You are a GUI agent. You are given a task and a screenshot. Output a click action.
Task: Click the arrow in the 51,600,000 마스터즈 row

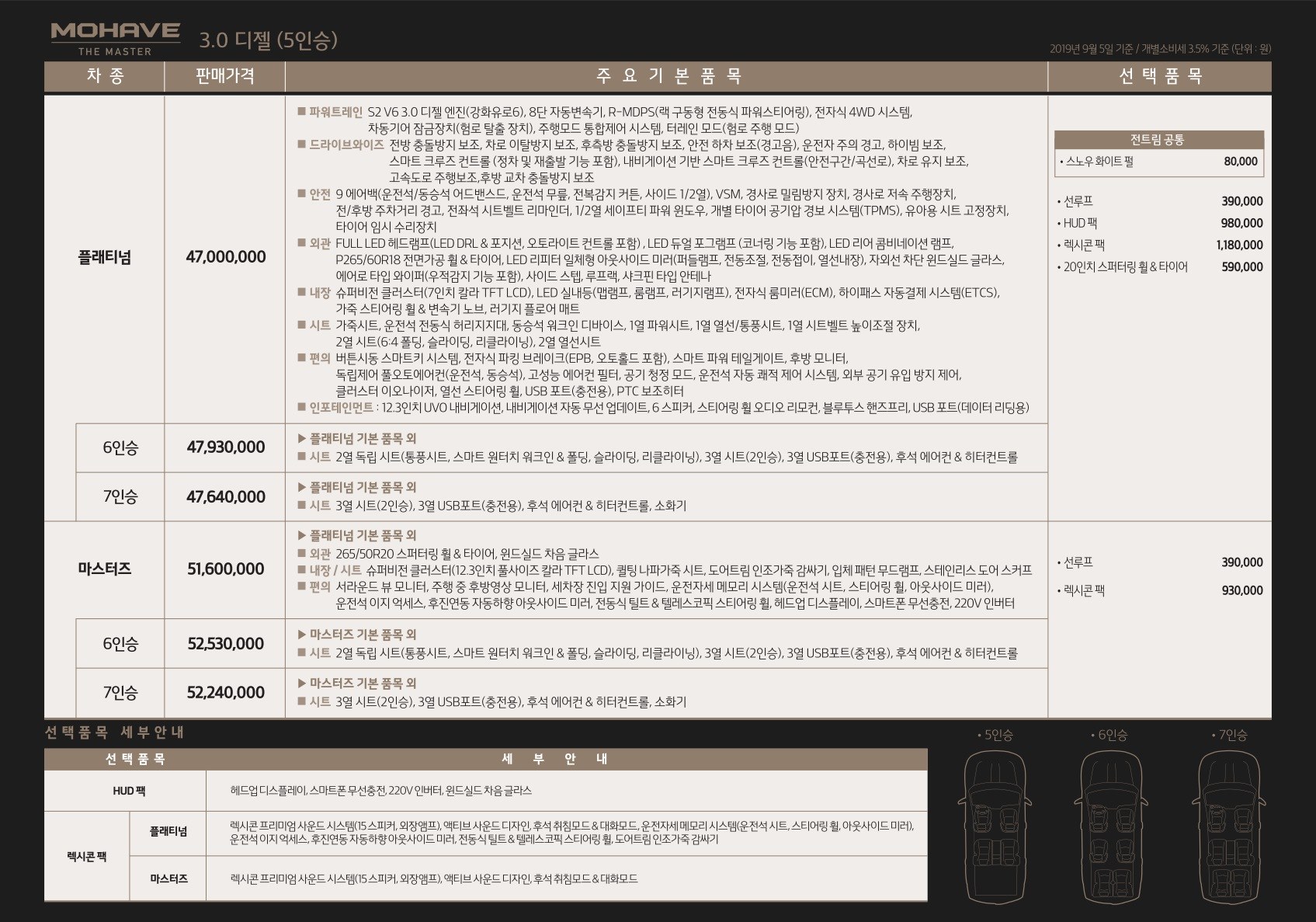[x=302, y=535]
